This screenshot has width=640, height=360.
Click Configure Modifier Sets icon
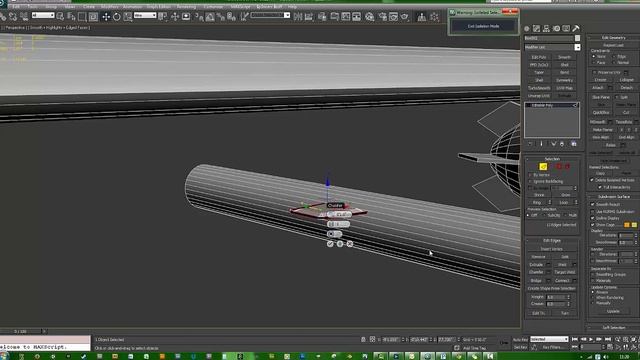pyautogui.click(x=574, y=144)
